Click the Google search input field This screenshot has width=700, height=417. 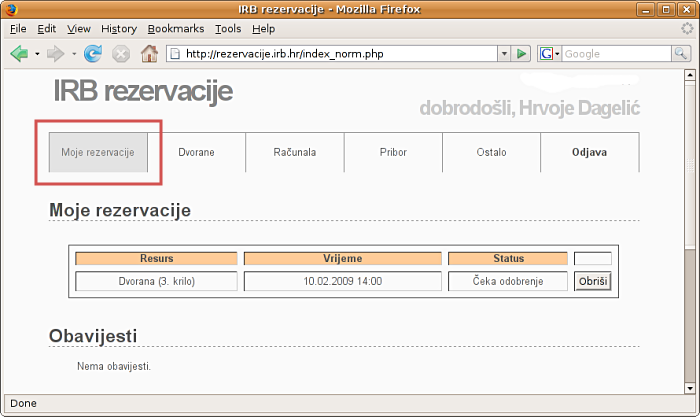pos(615,53)
